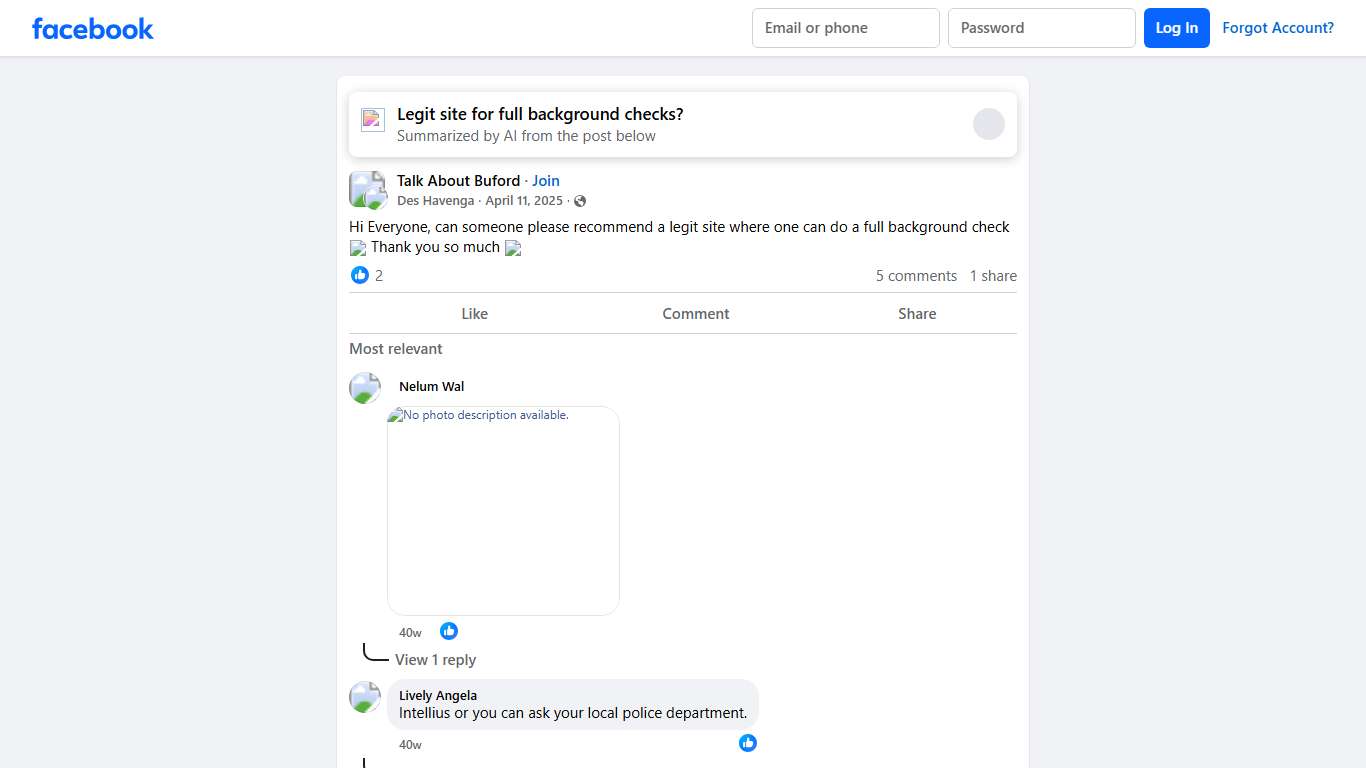
Task: Open the 'Forgot Account?' link
Action: pos(1278,28)
